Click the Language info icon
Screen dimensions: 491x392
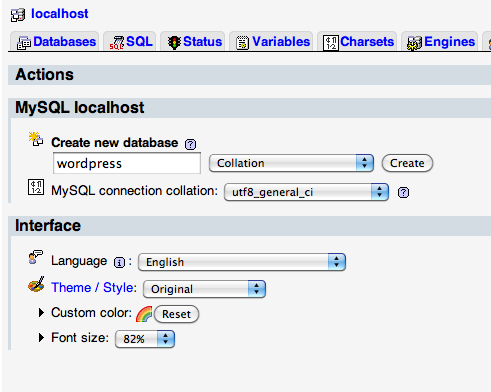point(119,262)
